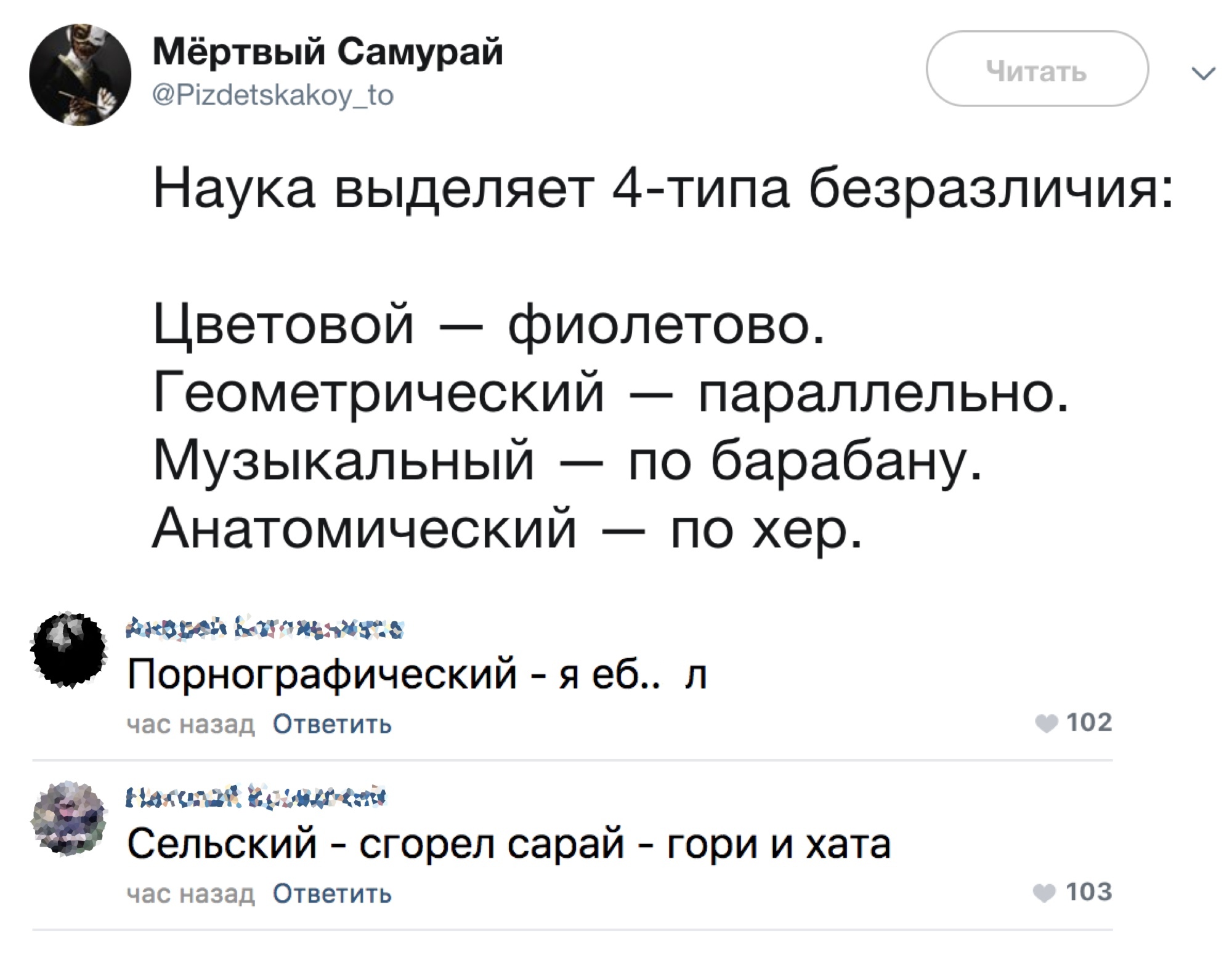Open blurred username above 'Порнографический' comment

click(x=265, y=629)
